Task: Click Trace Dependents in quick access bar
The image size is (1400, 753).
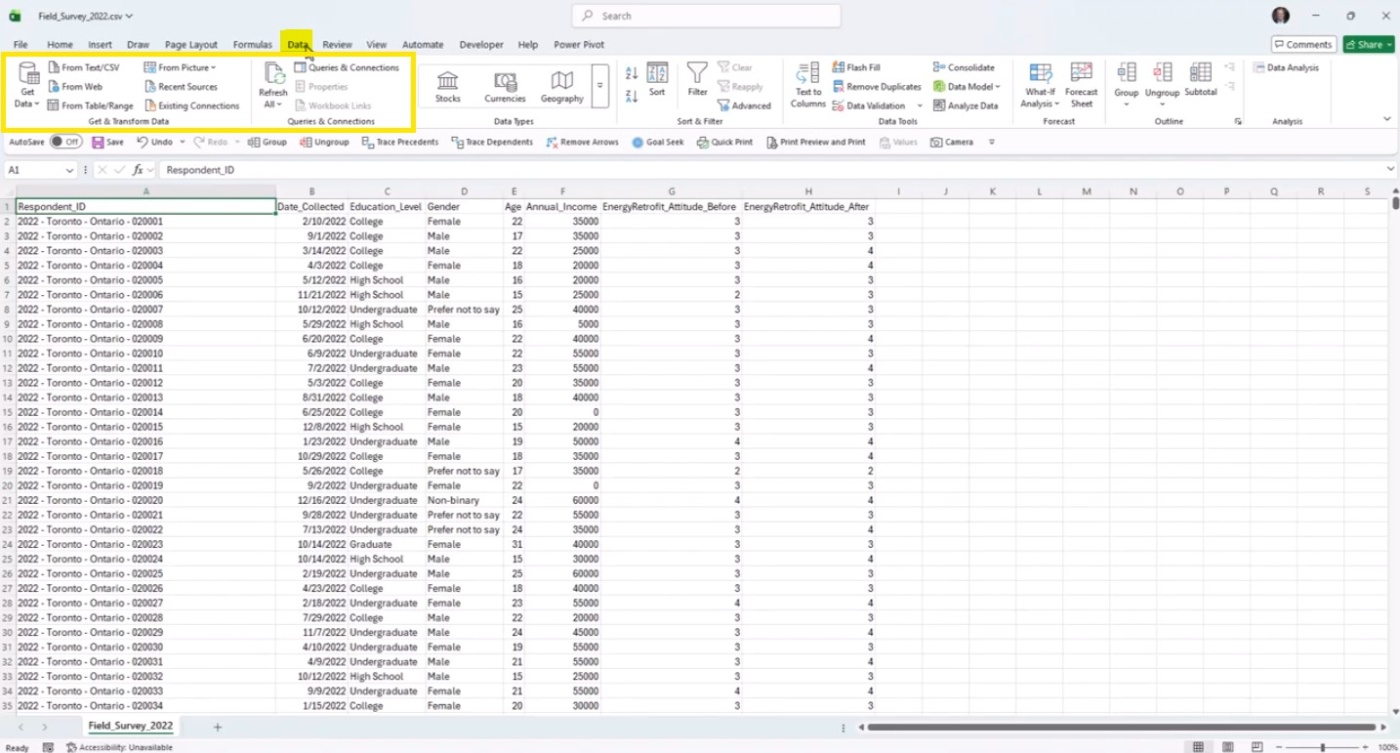Action: click(x=492, y=142)
